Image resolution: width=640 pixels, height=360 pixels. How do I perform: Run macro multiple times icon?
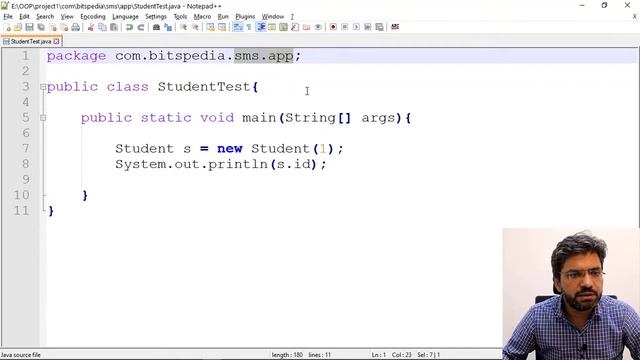pos(368,27)
